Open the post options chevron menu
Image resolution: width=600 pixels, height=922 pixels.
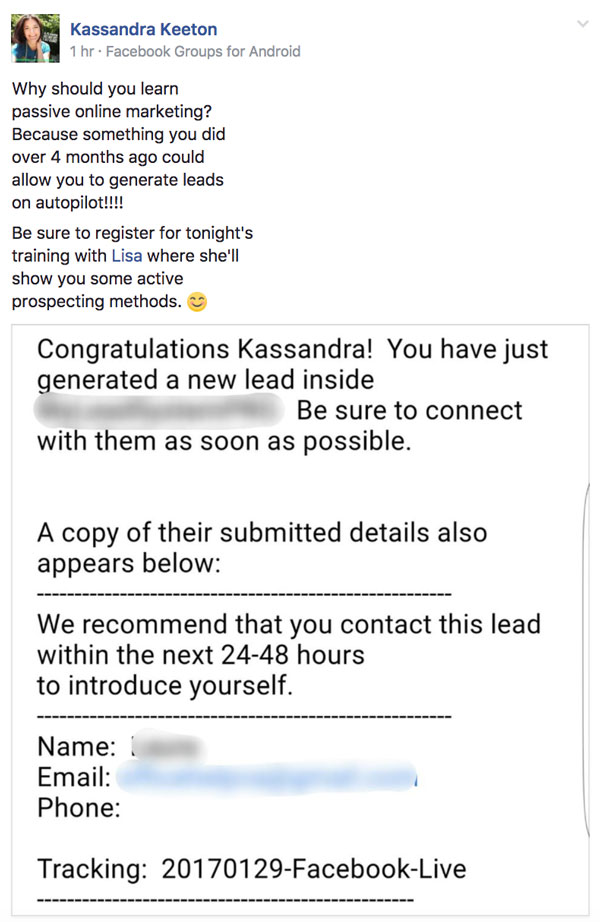pyautogui.click(x=582, y=24)
